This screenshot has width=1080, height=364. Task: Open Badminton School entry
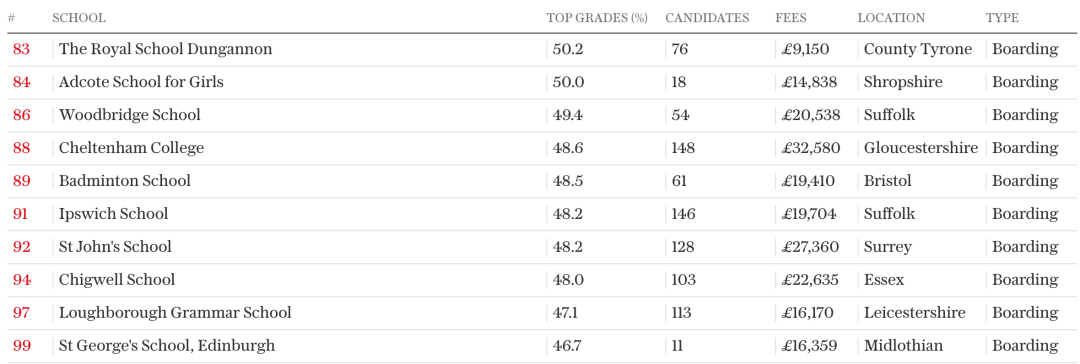tap(125, 181)
